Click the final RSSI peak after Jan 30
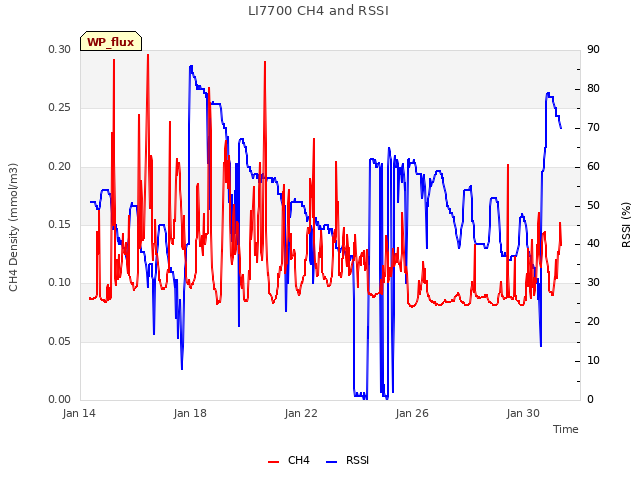The image size is (640, 480). (548, 93)
